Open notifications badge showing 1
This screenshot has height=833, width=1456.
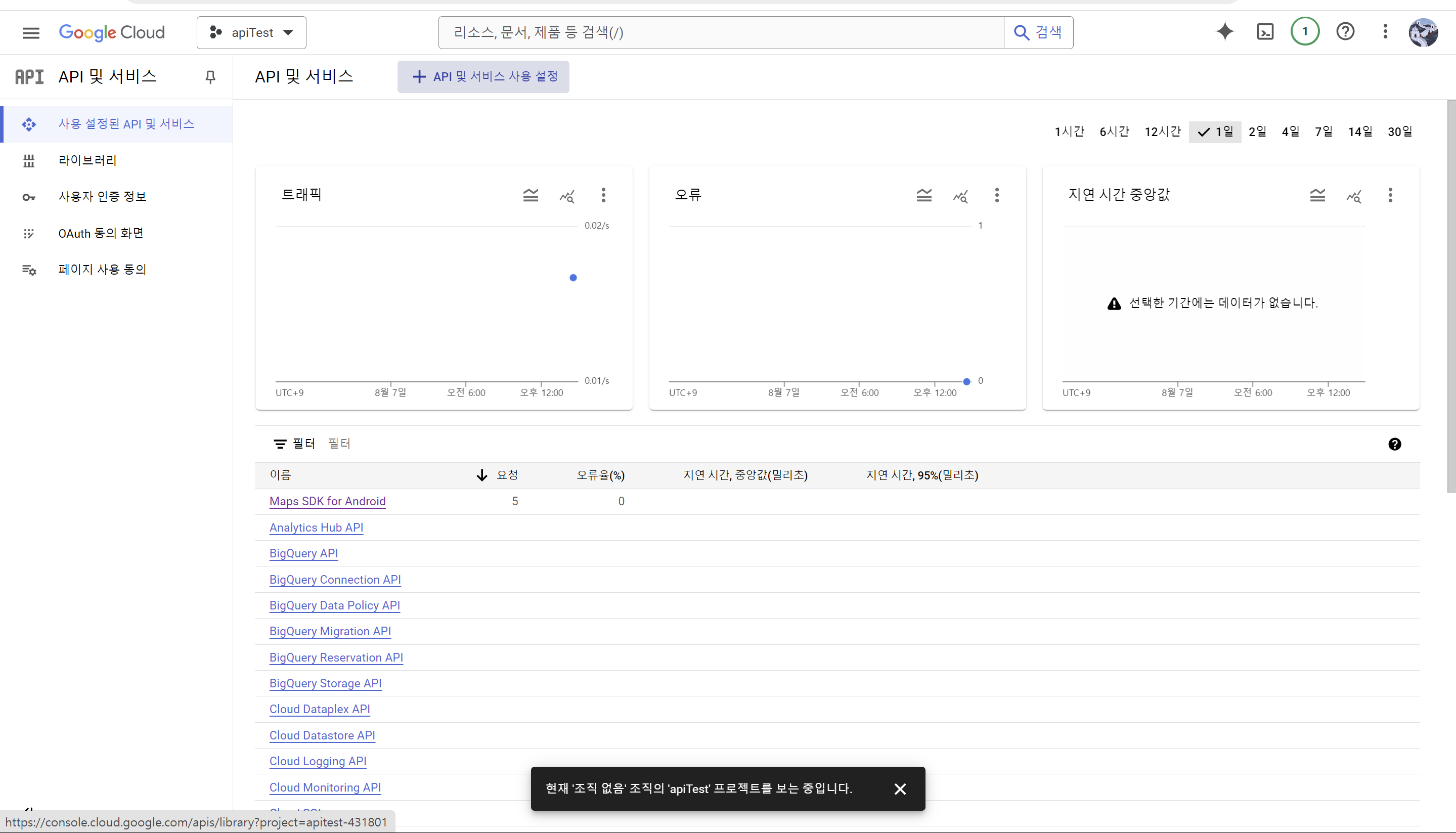coord(1305,31)
